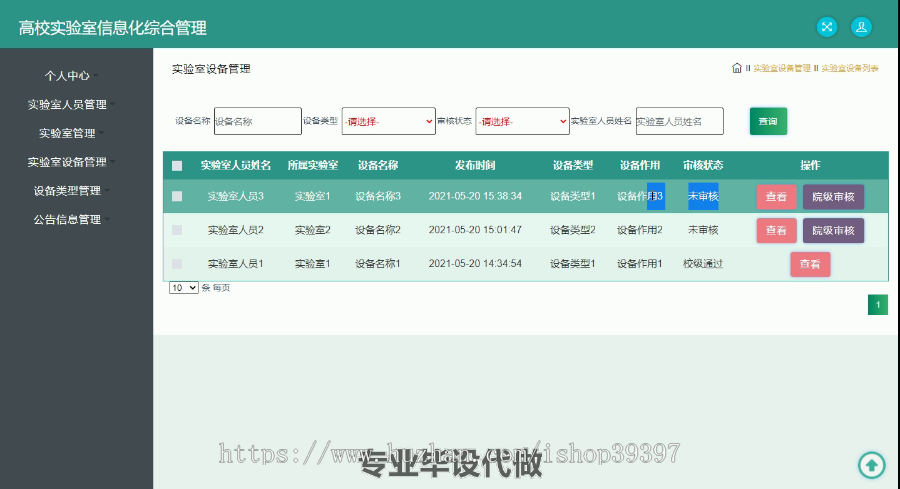Click the 设备作用1 cell

click(x=640, y=264)
